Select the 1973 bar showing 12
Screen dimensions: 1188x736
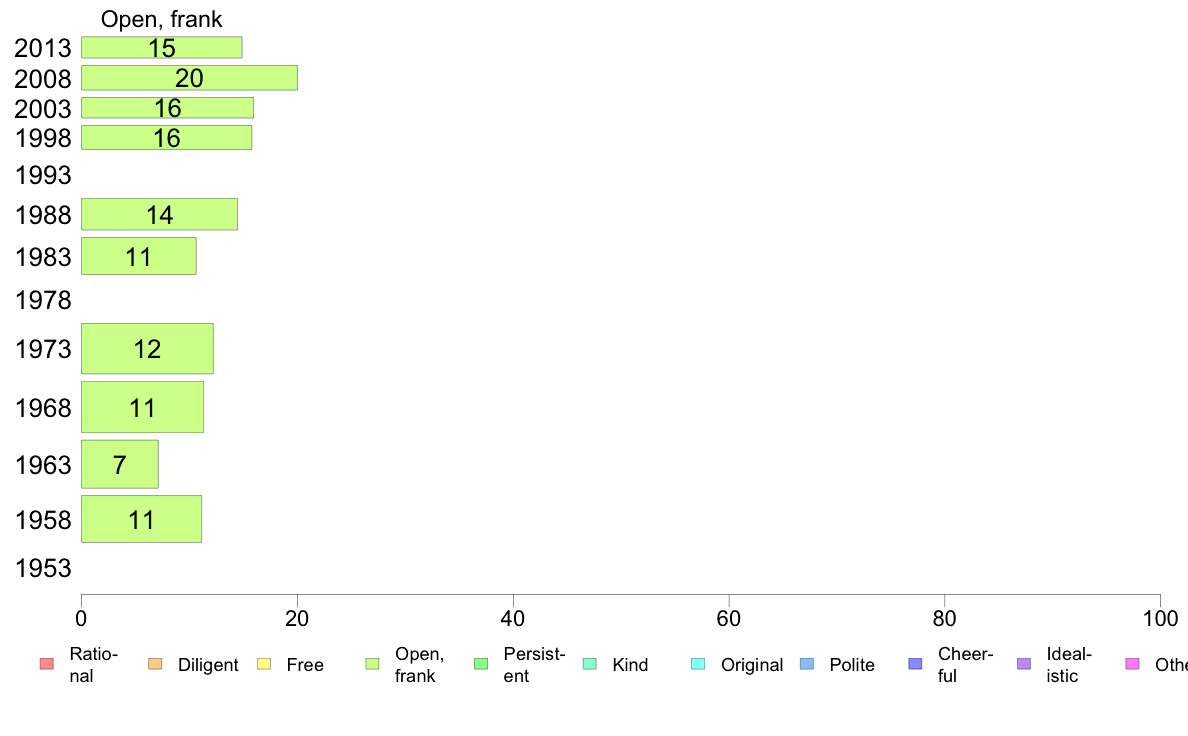[x=148, y=349]
